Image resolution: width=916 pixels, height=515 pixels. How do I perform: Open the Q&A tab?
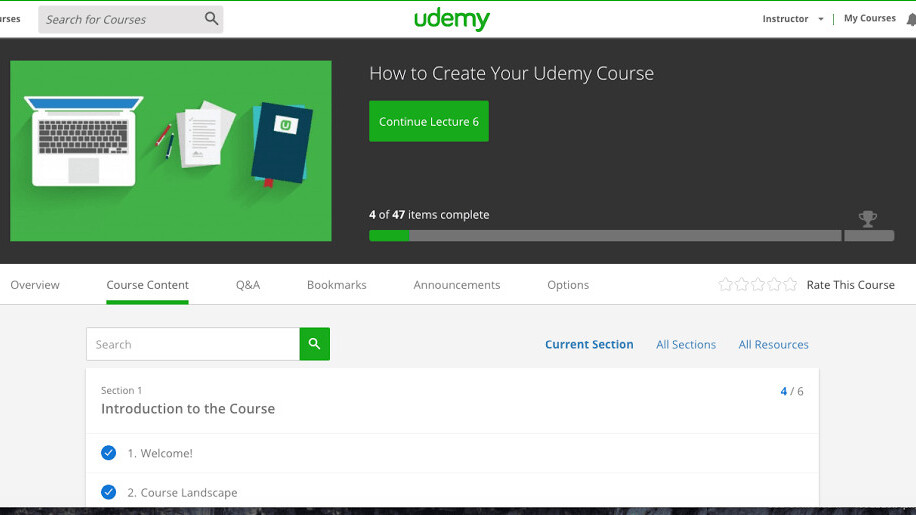tap(248, 285)
